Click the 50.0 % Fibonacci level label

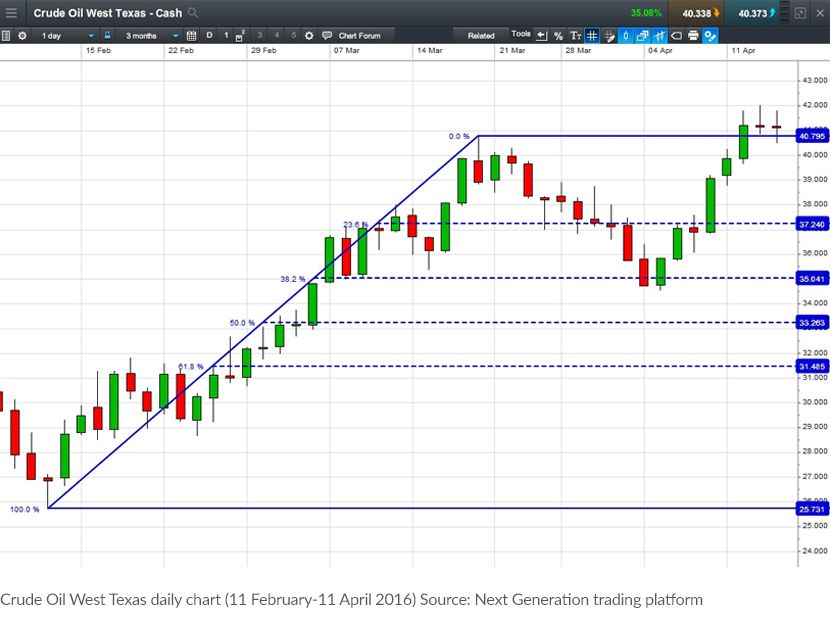[x=242, y=323]
